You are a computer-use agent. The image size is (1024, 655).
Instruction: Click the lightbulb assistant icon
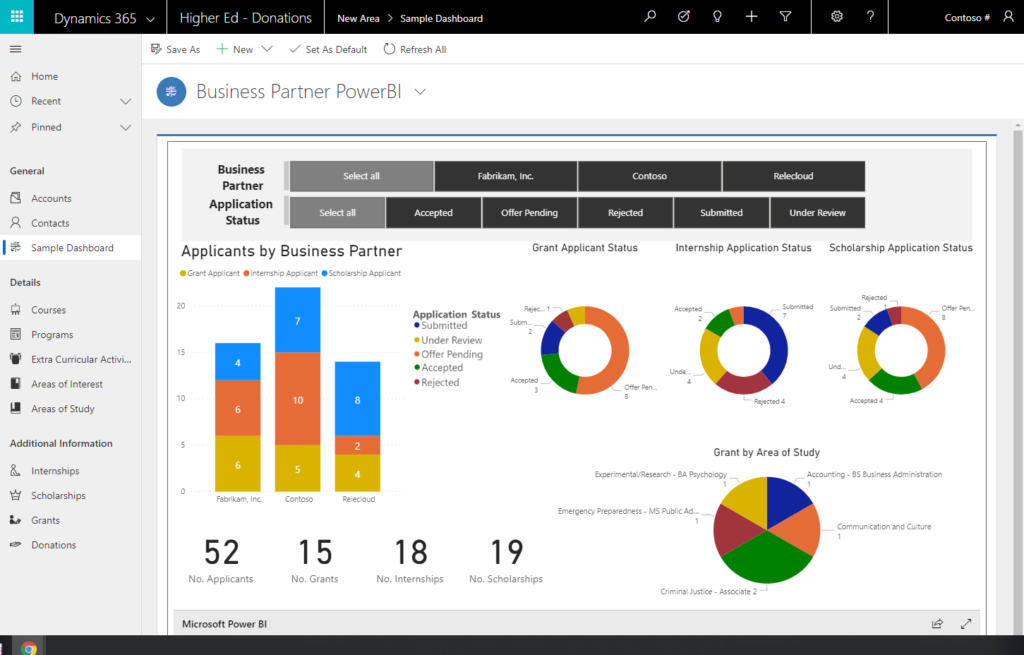click(x=716, y=17)
